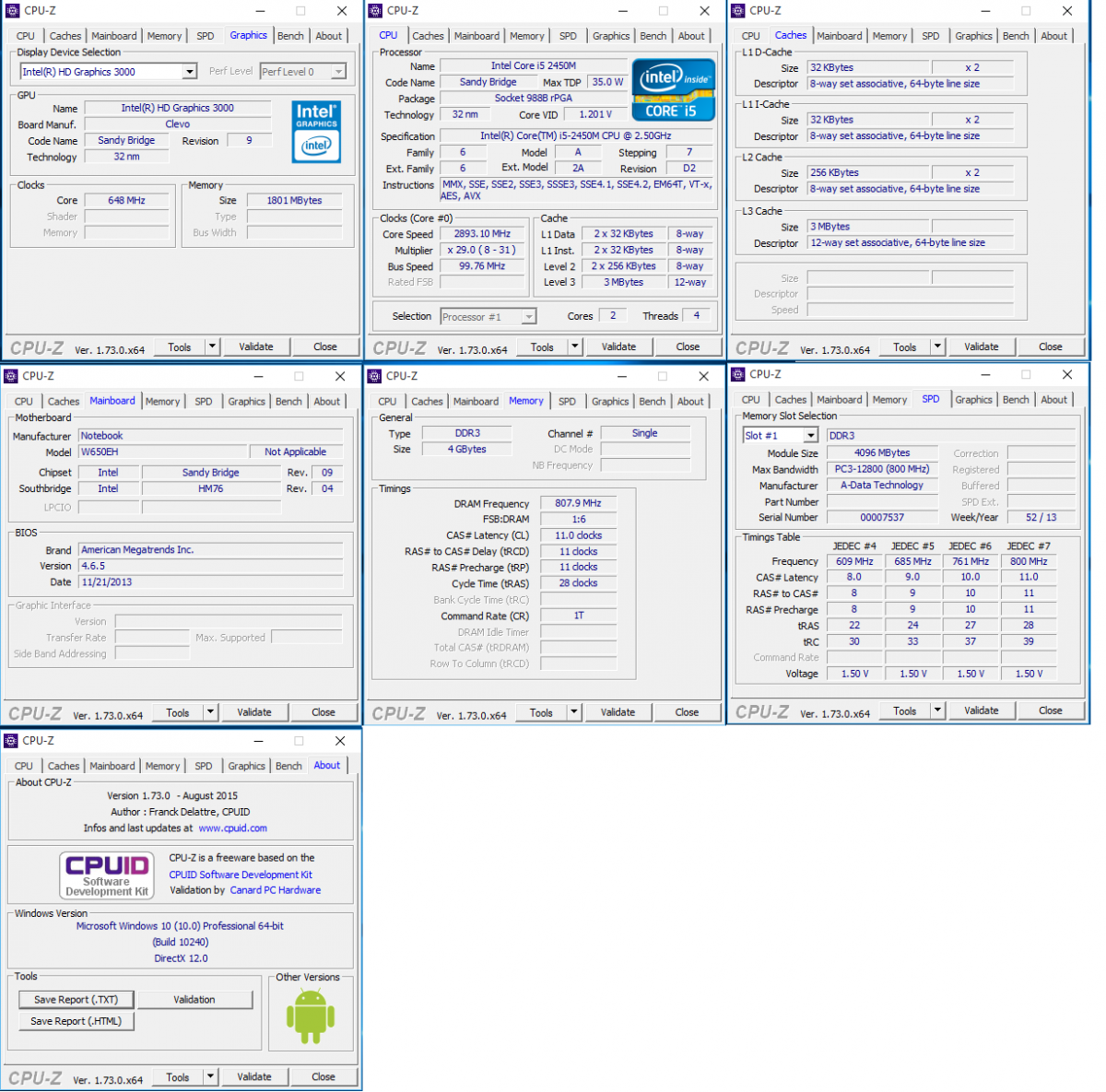Viewport: 1106px width, 1092px height.
Task: Click Clevo board manufacturer value
Action: tap(178, 124)
